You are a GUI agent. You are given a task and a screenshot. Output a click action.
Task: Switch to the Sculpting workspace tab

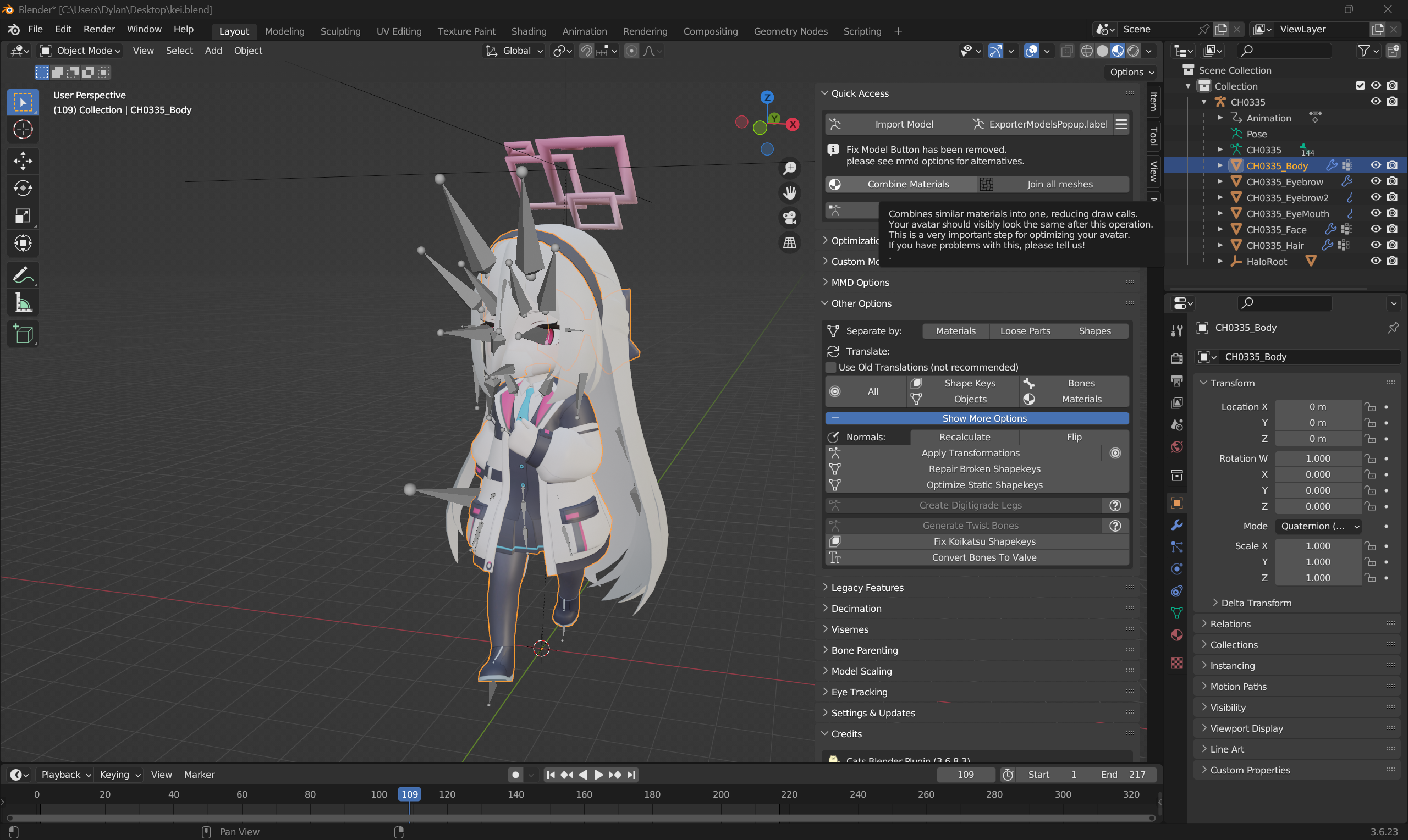point(340,31)
